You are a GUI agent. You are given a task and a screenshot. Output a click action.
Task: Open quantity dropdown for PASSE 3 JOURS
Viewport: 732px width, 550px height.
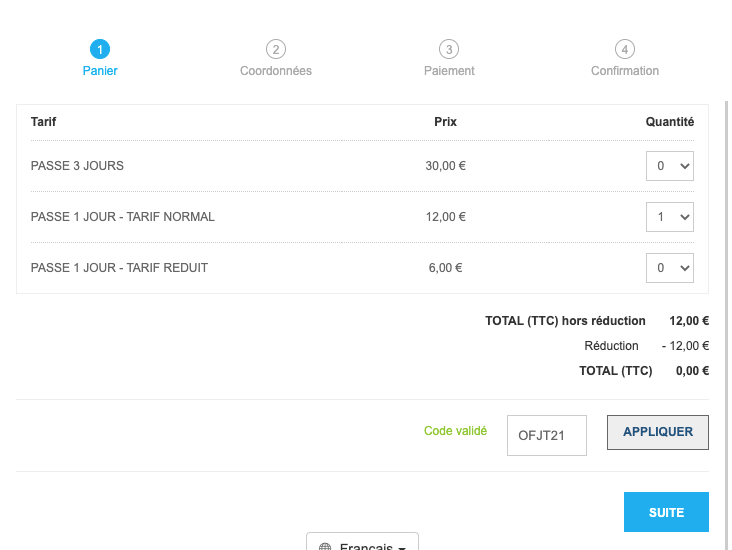pos(669,166)
